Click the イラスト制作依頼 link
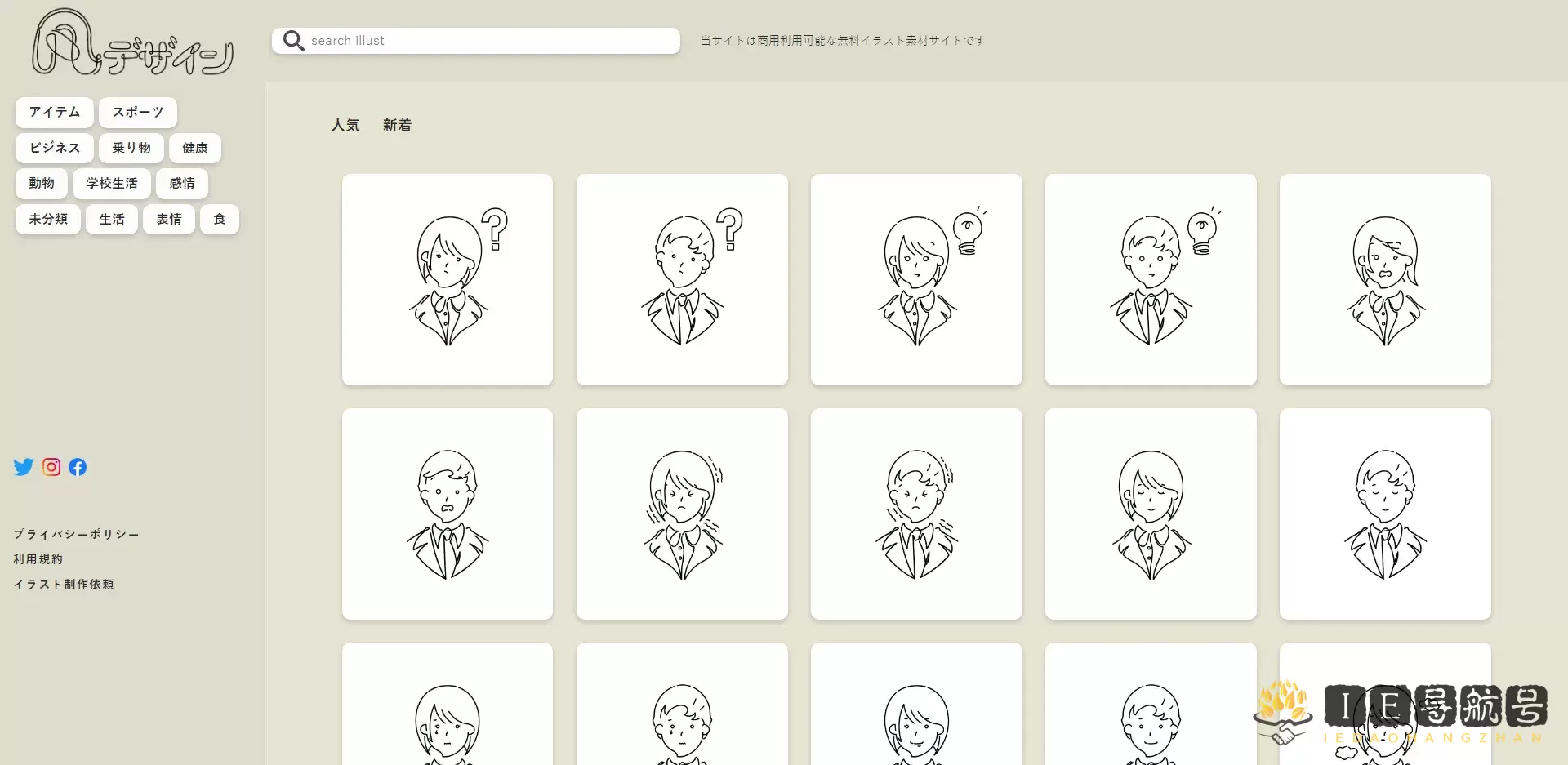The height and width of the screenshot is (765, 1568). (x=64, y=585)
